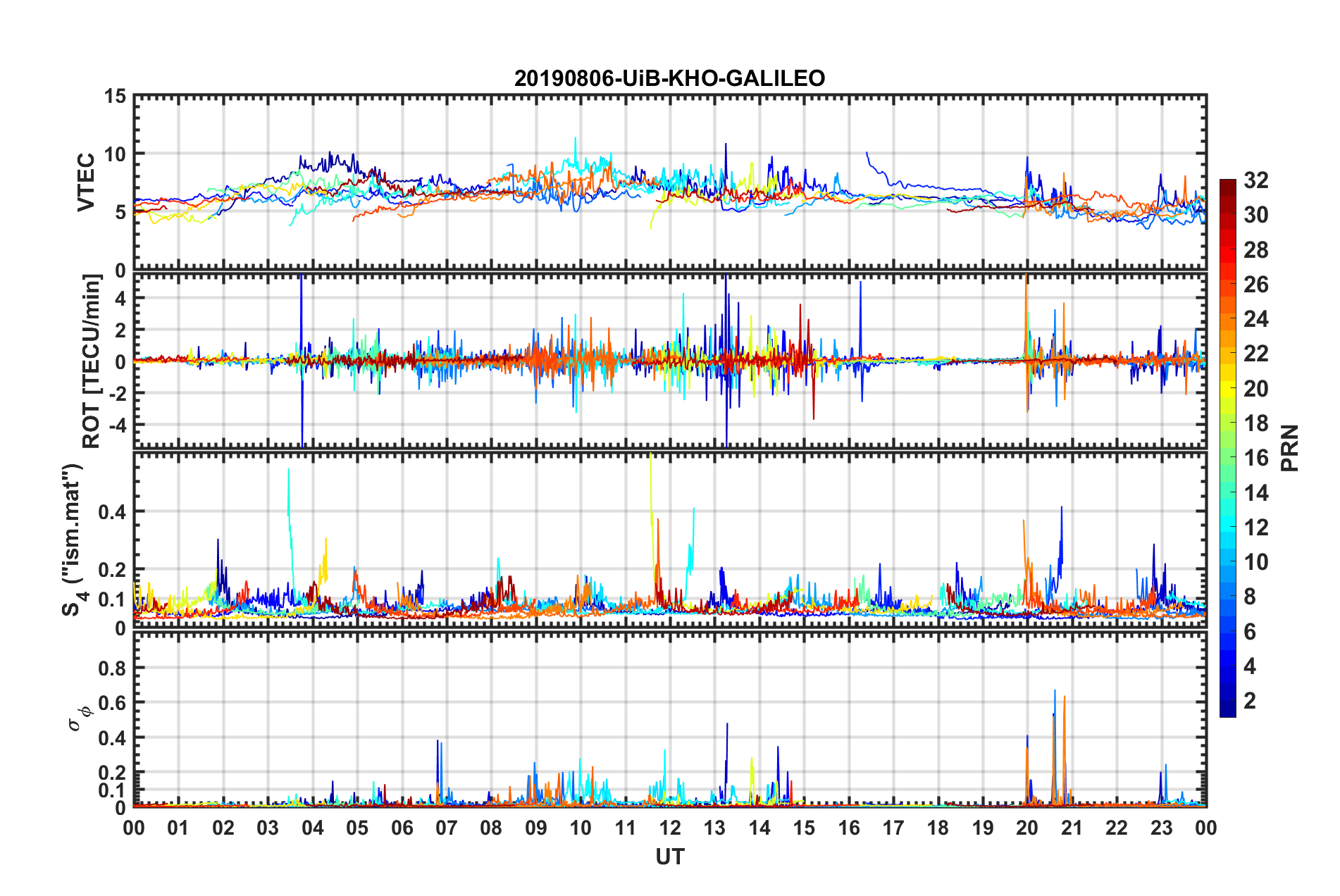Click the VTEC y-axis label
The height and width of the screenshot is (896, 1340).
tap(86, 182)
